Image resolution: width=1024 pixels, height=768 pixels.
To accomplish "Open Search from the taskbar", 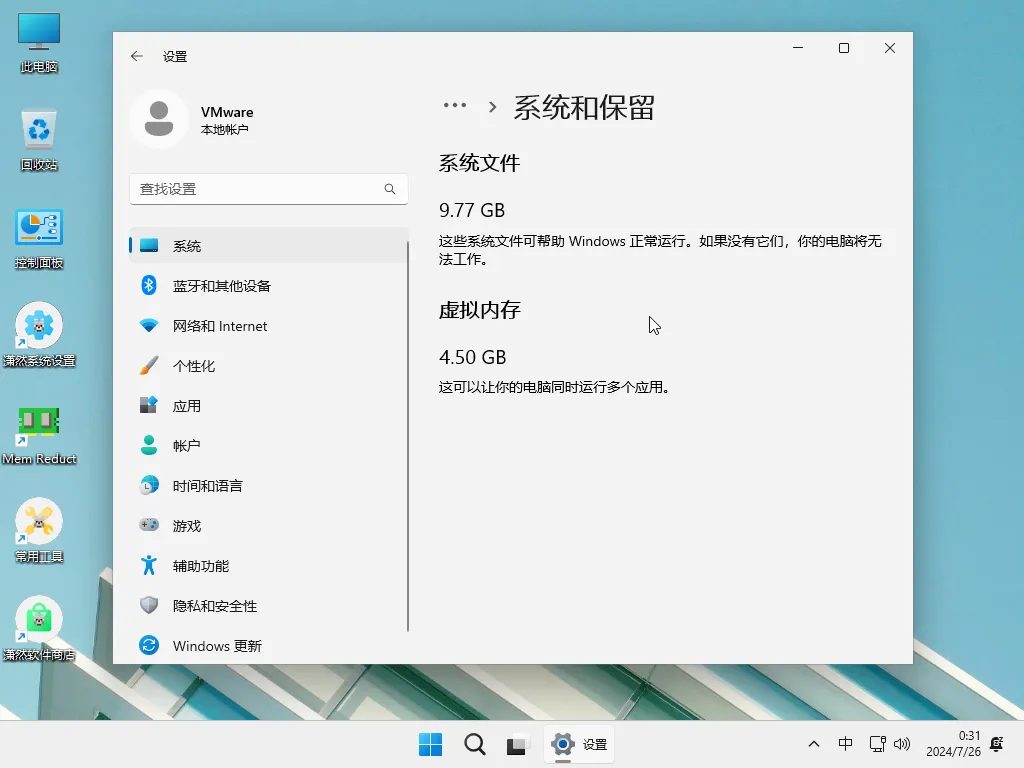I will click(474, 744).
